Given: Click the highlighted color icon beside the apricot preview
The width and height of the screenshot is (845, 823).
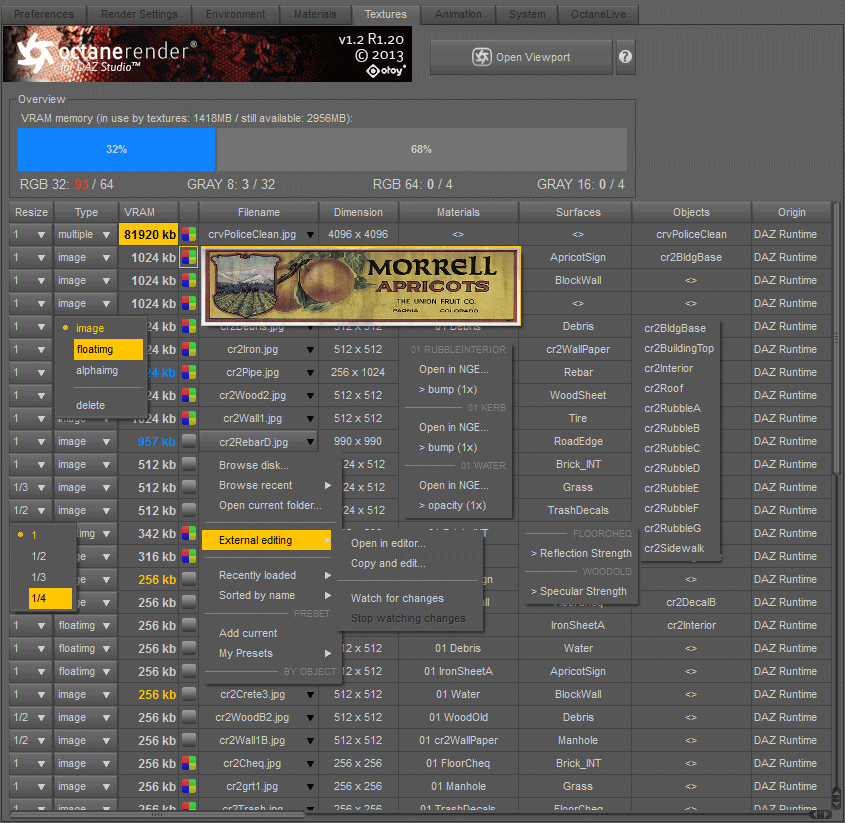Looking at the screenshot, I should pyautogui.click(x=189, y=258).
